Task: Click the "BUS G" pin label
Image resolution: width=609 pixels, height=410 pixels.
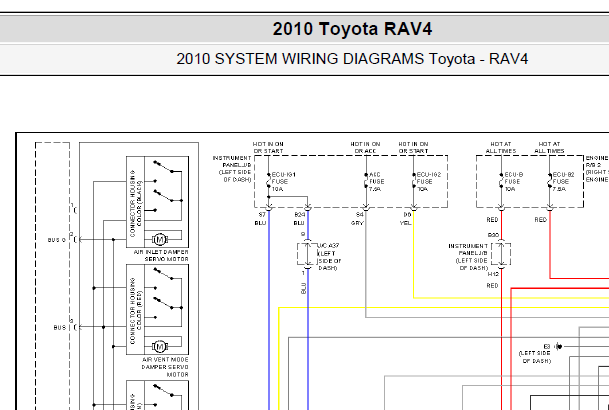Action: 57,240
